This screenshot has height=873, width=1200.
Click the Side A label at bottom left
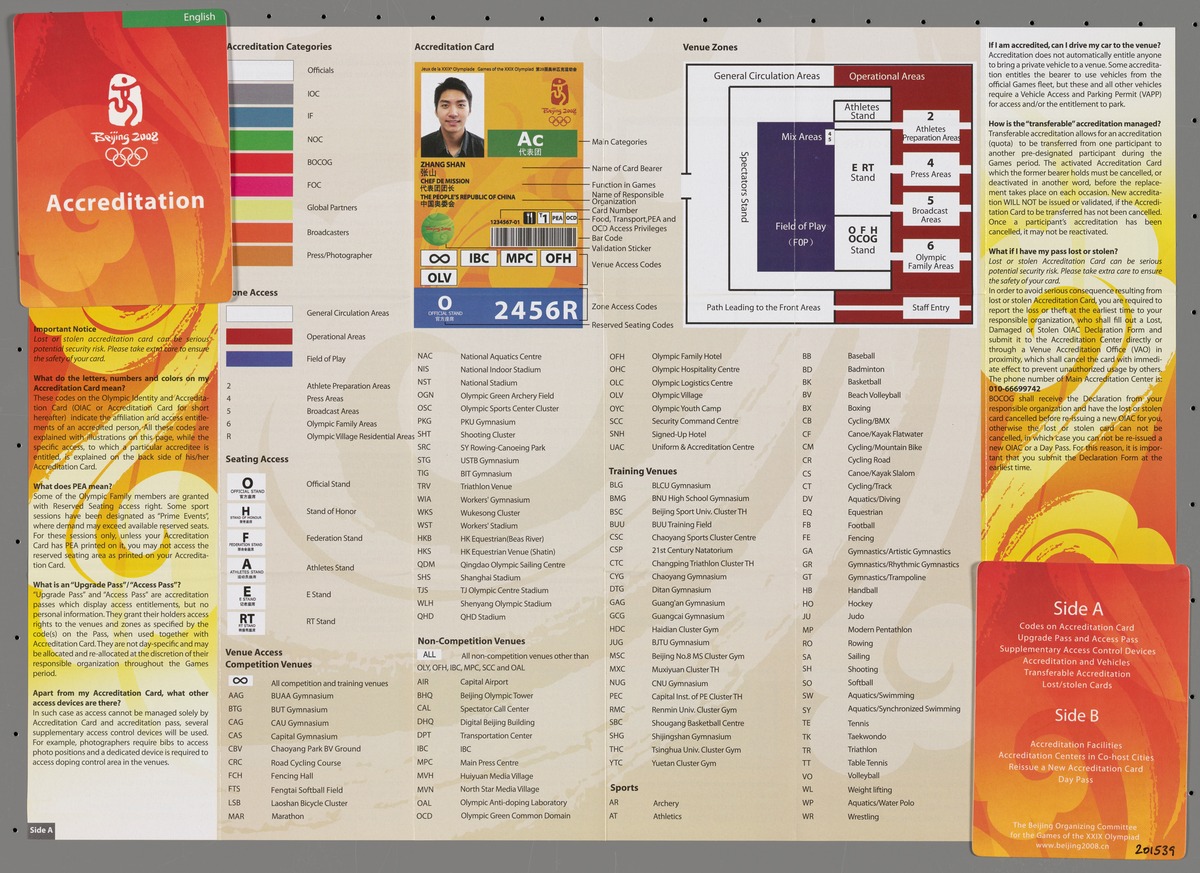[x=41, y=830]
